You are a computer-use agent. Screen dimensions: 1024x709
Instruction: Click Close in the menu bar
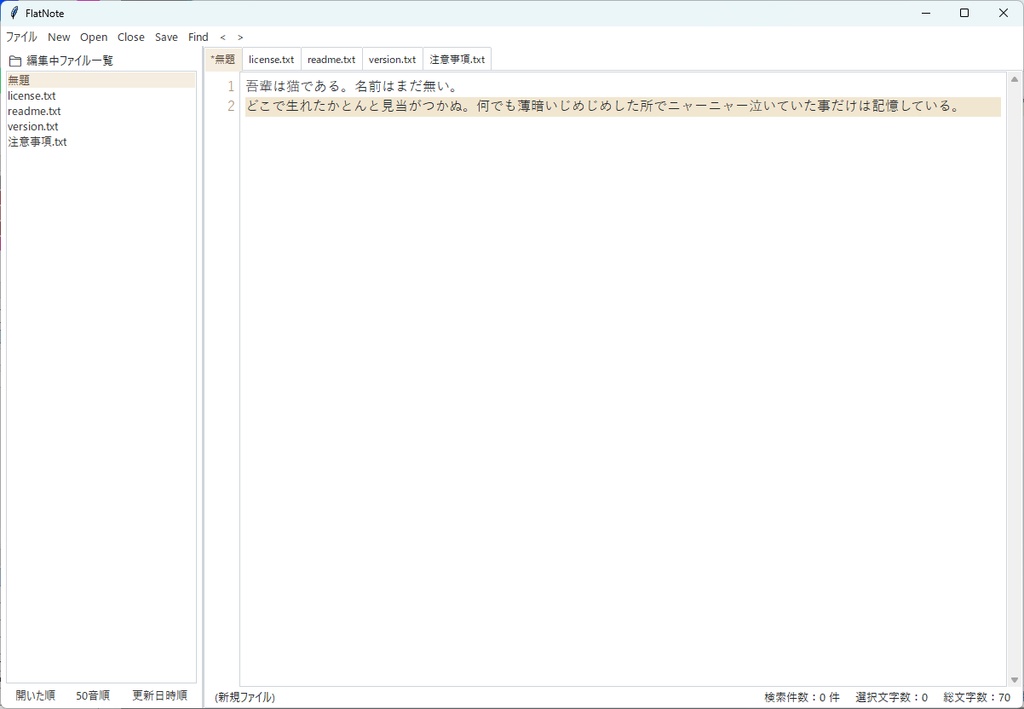131,37
